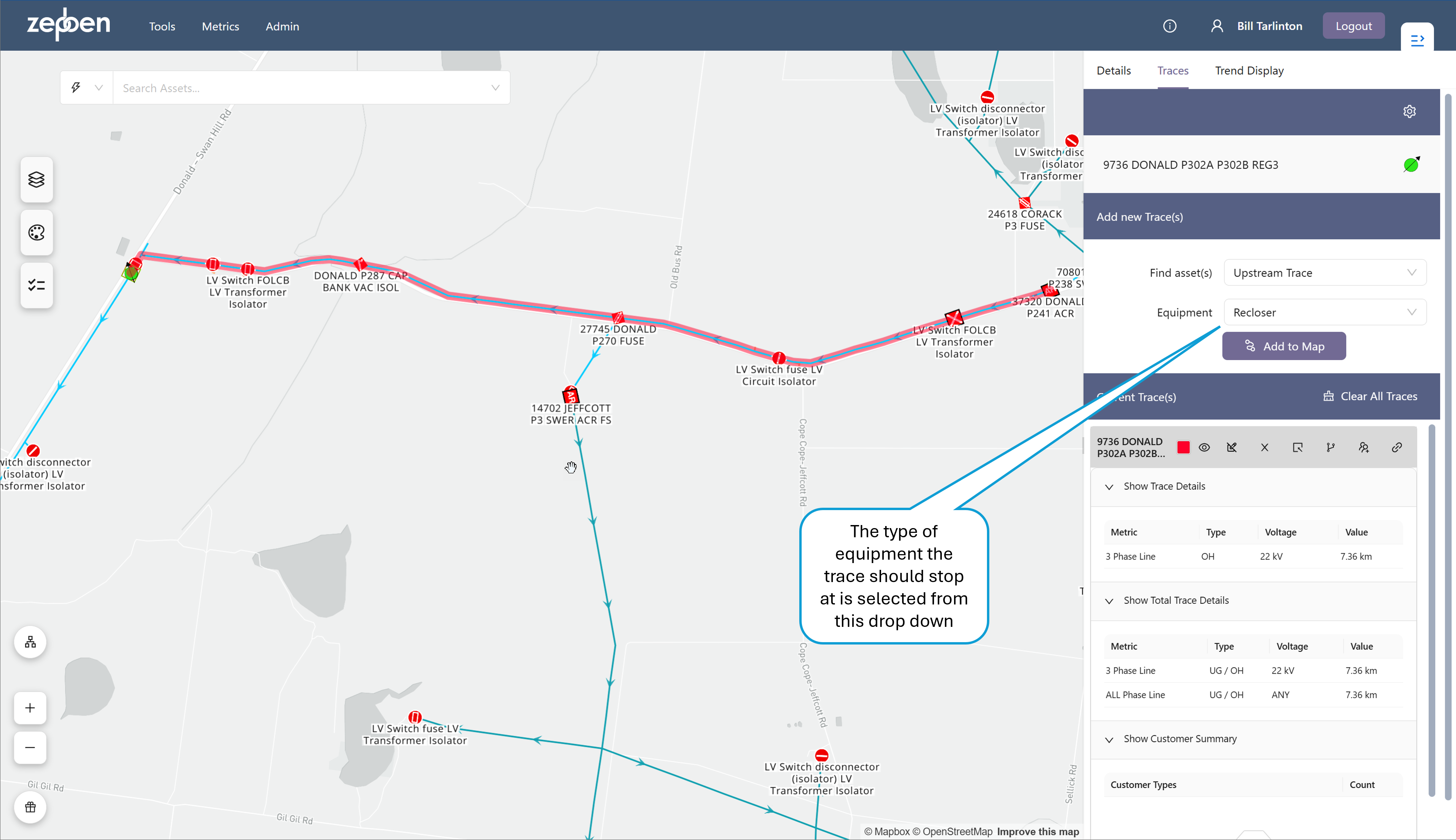Open the Metrics menu
Screen dimensions: 1456x840
[220, 26]
